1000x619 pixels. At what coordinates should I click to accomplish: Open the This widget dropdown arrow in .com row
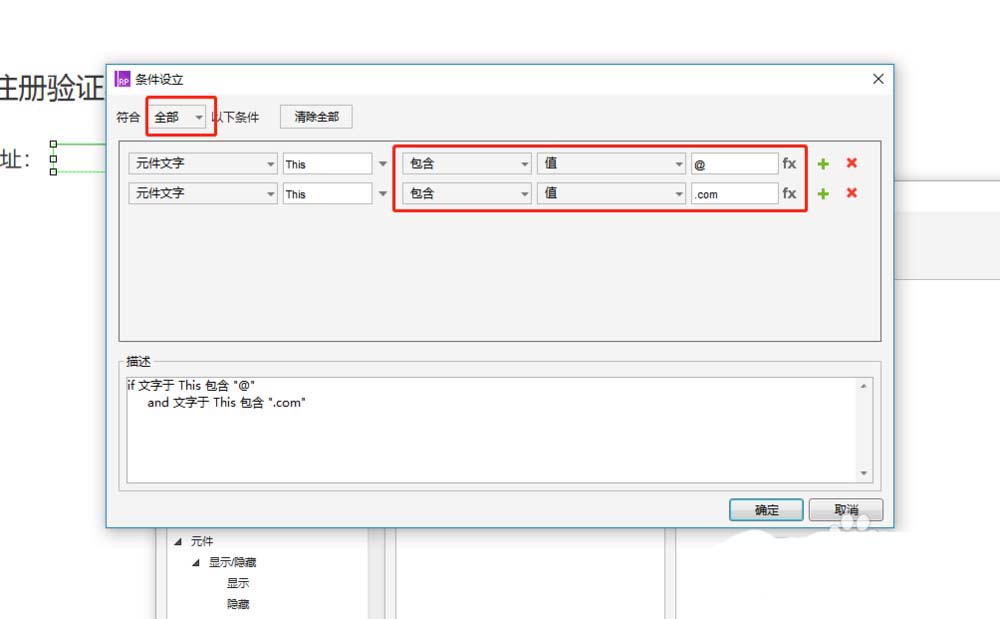(x=383, y=194)
